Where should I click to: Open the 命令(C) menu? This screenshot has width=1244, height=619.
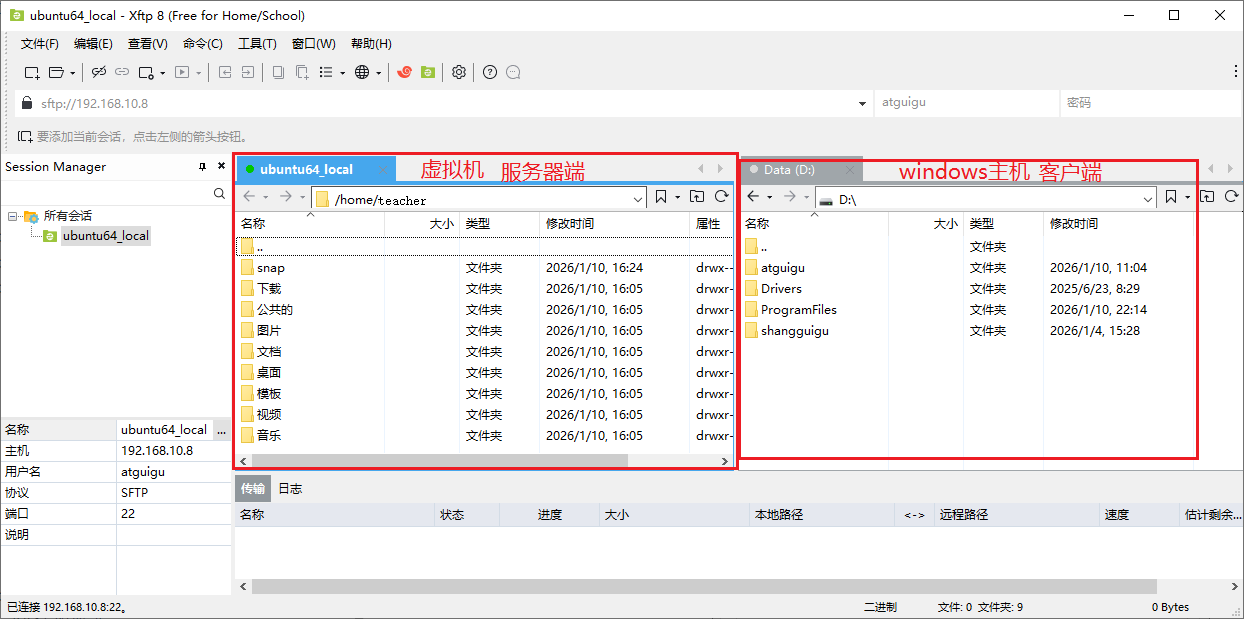(x=203, y=44)
